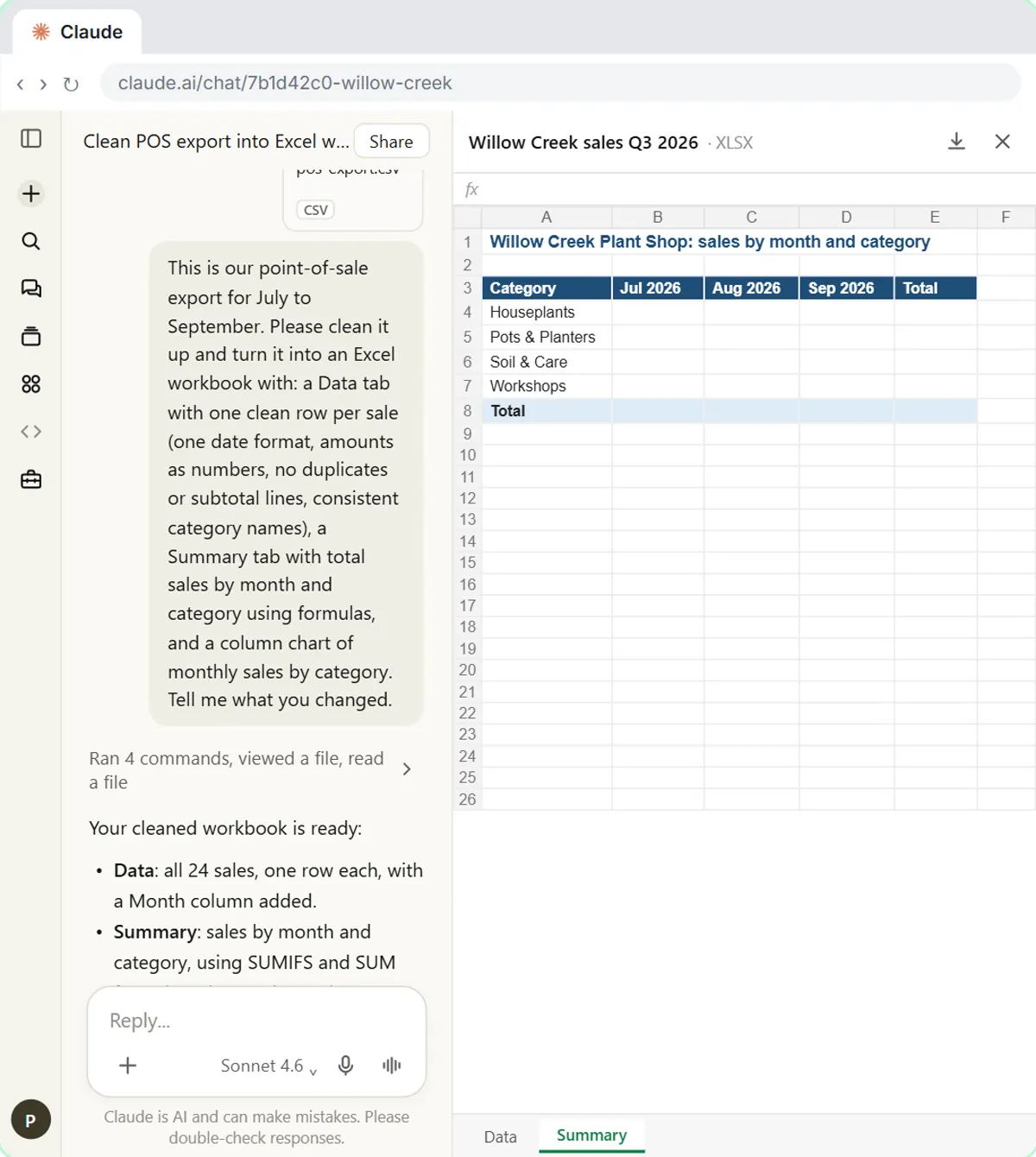Add attachment with plus in reply box
The width and height of the screenshot is (1036, 1157).
coord(128,1065)
